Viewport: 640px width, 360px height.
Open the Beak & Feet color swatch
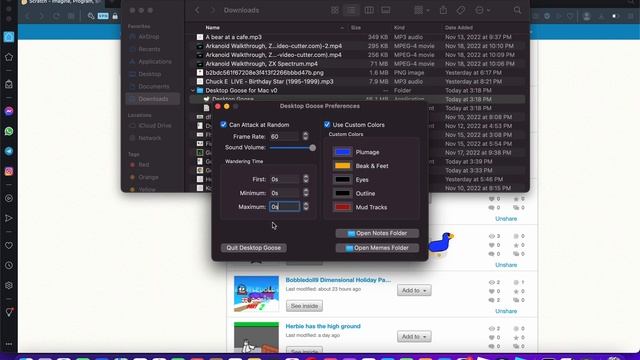point(342,166)
